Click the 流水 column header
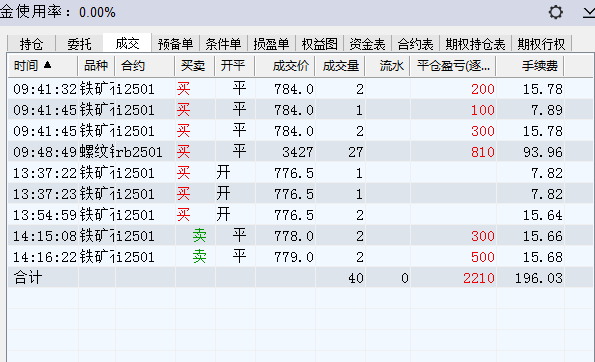This screenshot has height=362, width=595. pyautogui.click(x=387, y=66)
